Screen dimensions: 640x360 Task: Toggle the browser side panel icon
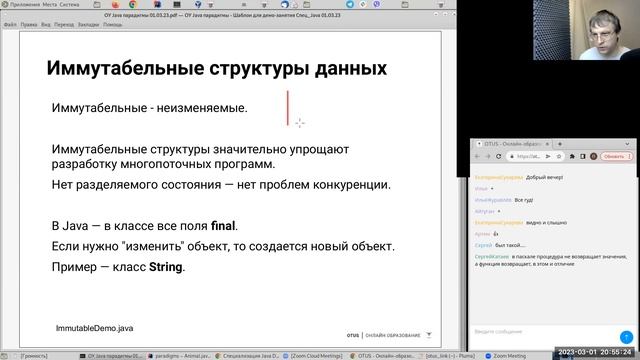point(583,156)
